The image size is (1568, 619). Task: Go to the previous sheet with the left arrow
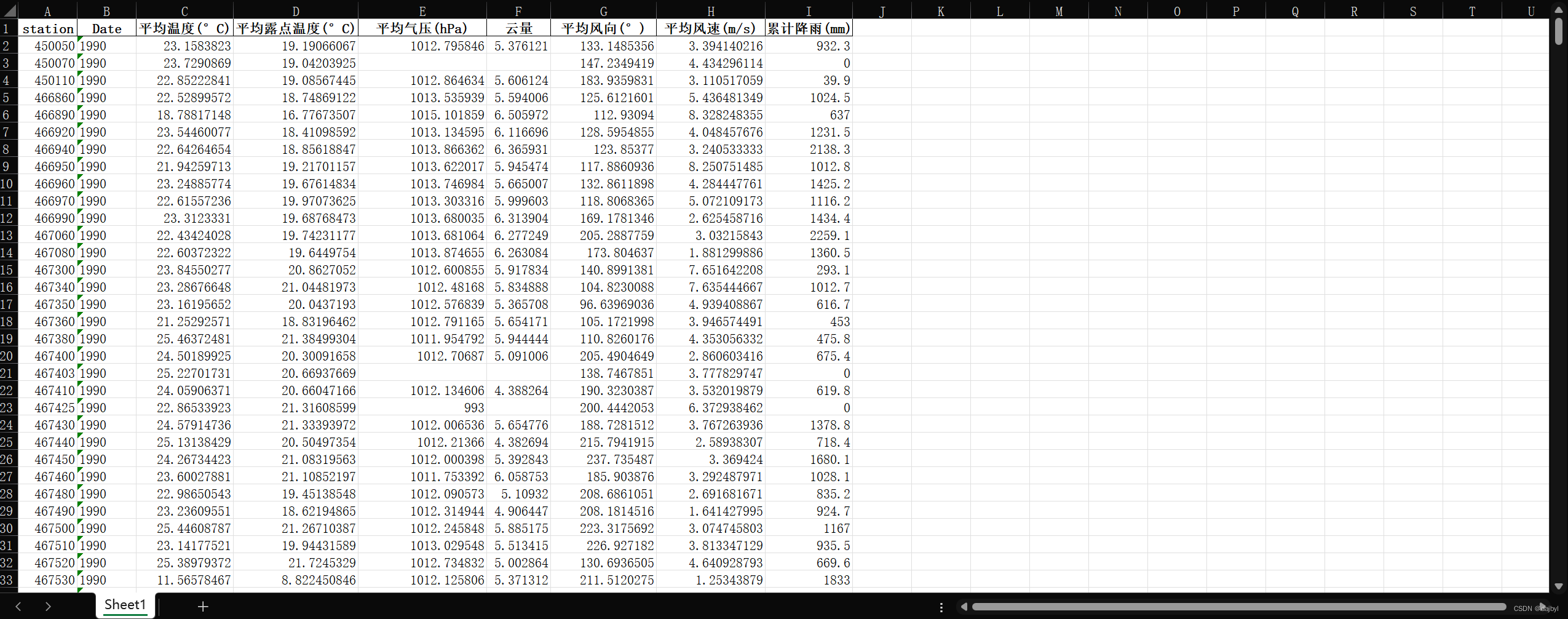click(x=18, y=607)
